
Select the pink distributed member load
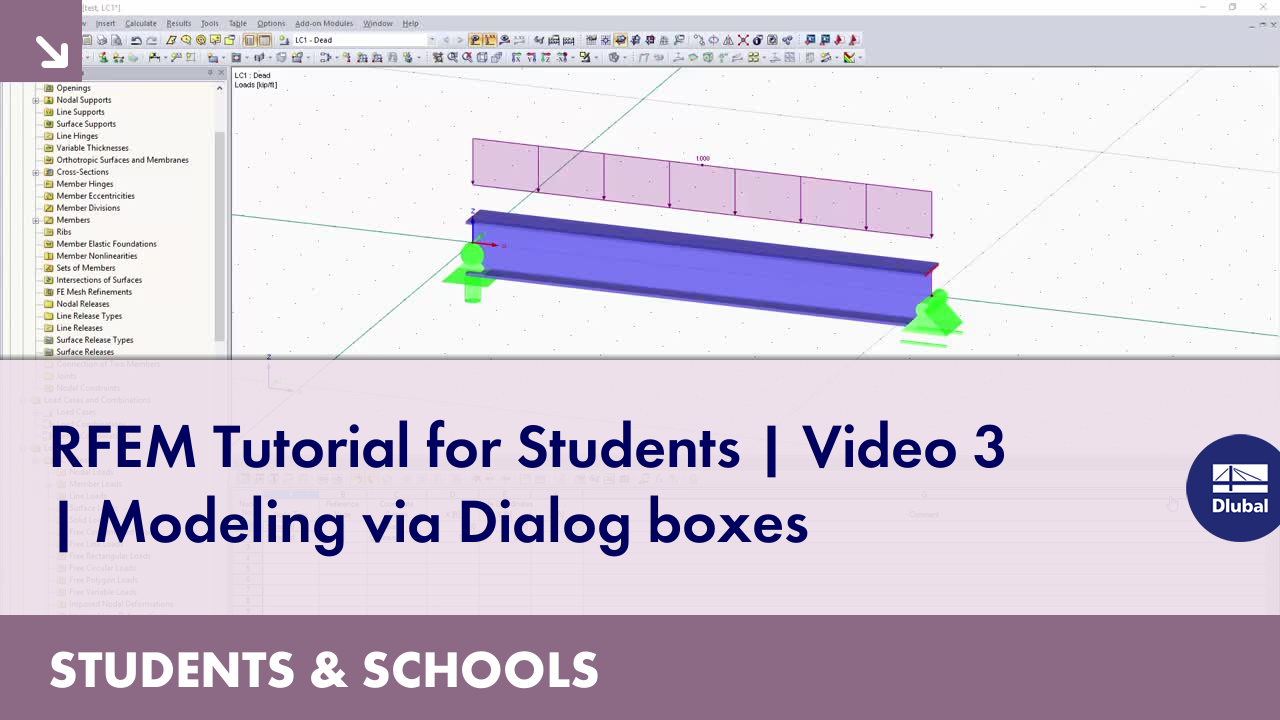click(x=702, y=188)
